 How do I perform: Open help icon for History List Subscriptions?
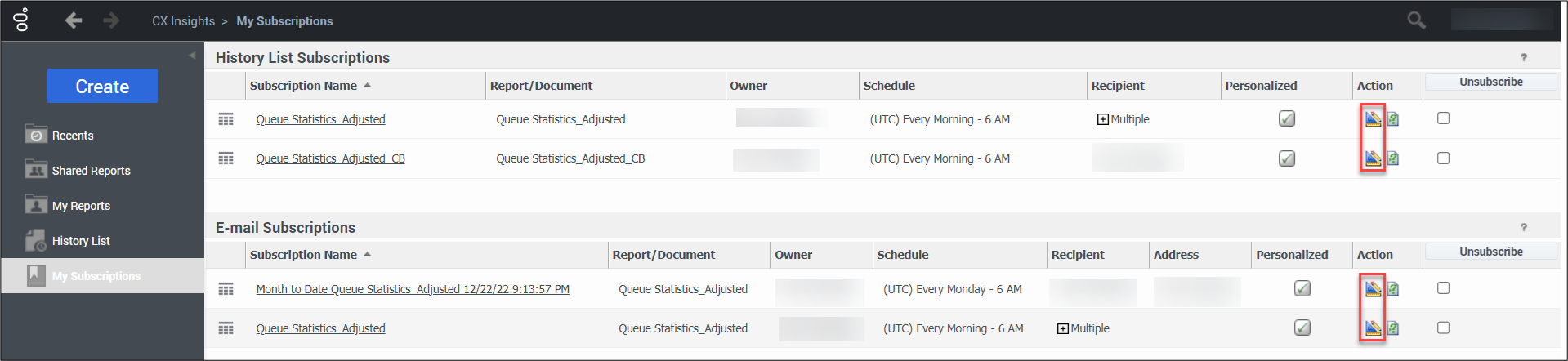1523,57
